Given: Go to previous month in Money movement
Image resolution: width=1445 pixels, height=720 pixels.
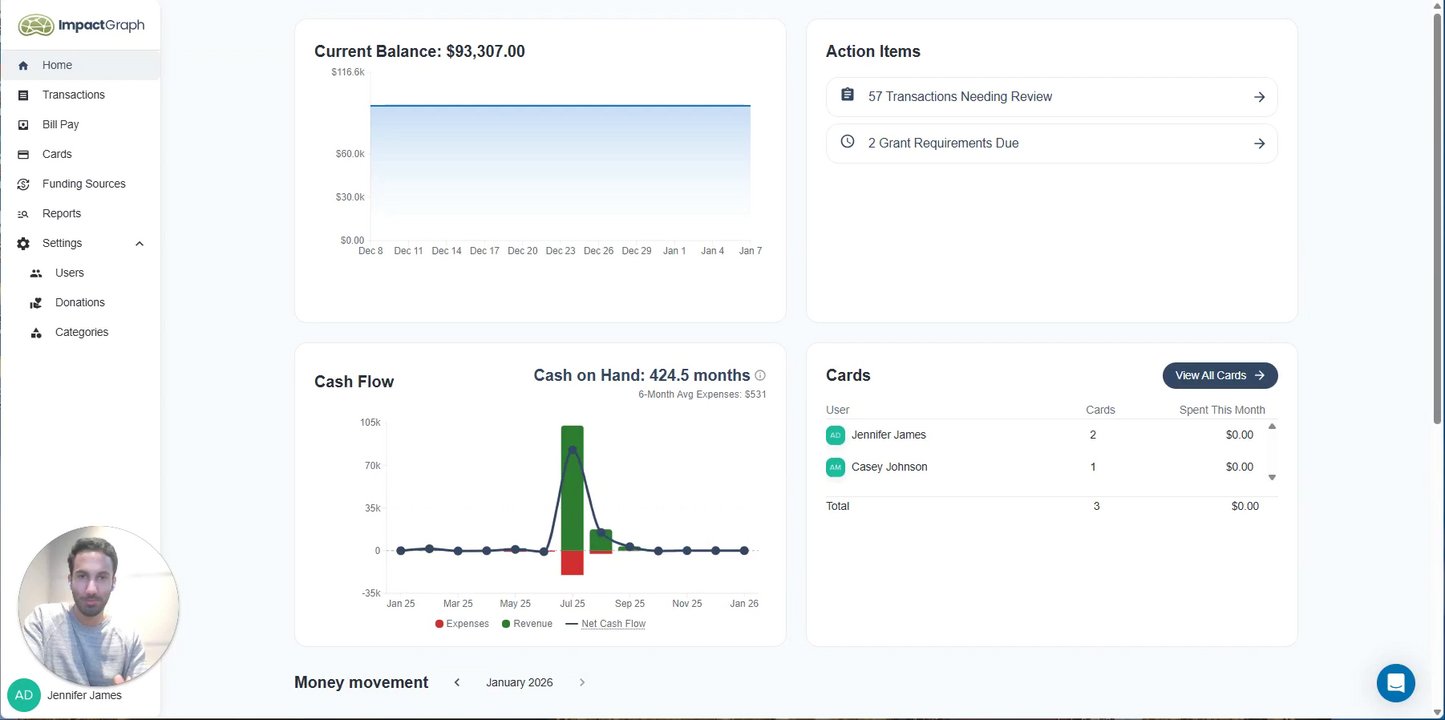Looking at the screenshot, I should [457, 683].
